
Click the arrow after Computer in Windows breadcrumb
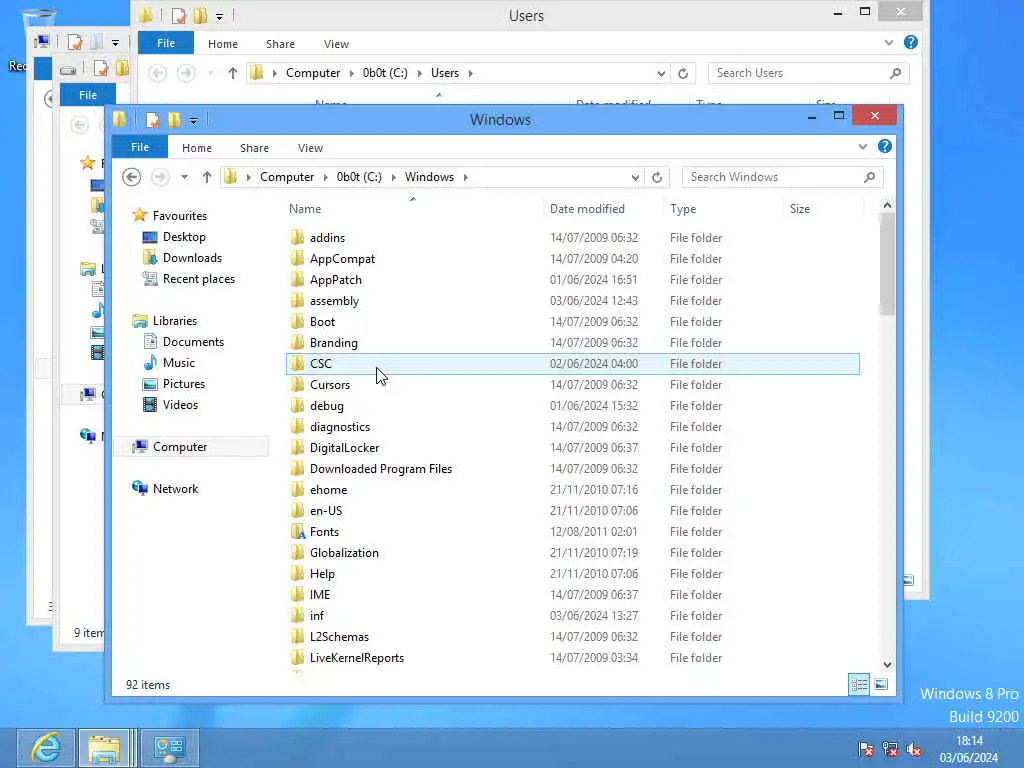(x=325, y=177)
